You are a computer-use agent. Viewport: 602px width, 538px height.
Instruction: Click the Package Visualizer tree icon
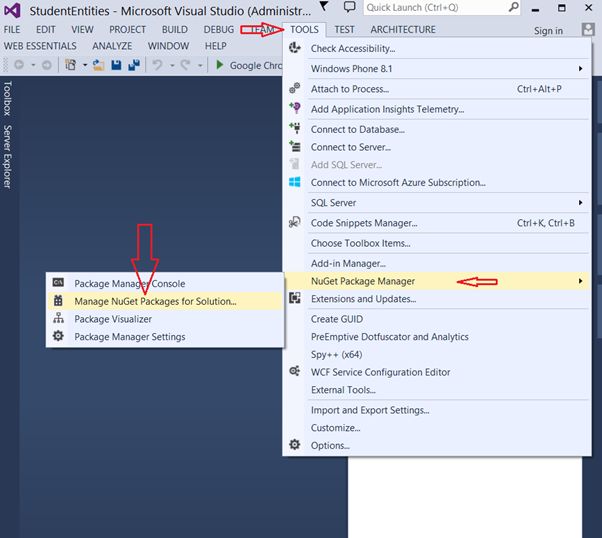tap(58, 318)
